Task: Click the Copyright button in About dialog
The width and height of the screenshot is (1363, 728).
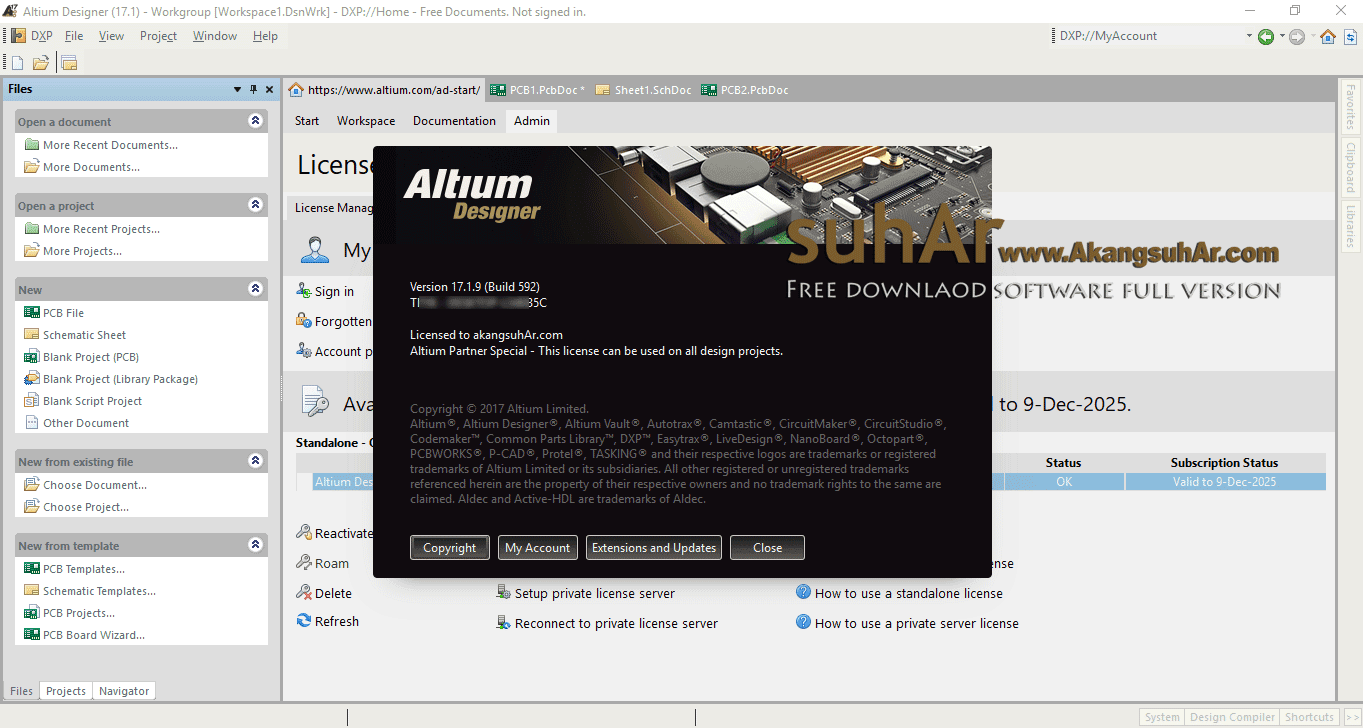Action: coord(450,548)
